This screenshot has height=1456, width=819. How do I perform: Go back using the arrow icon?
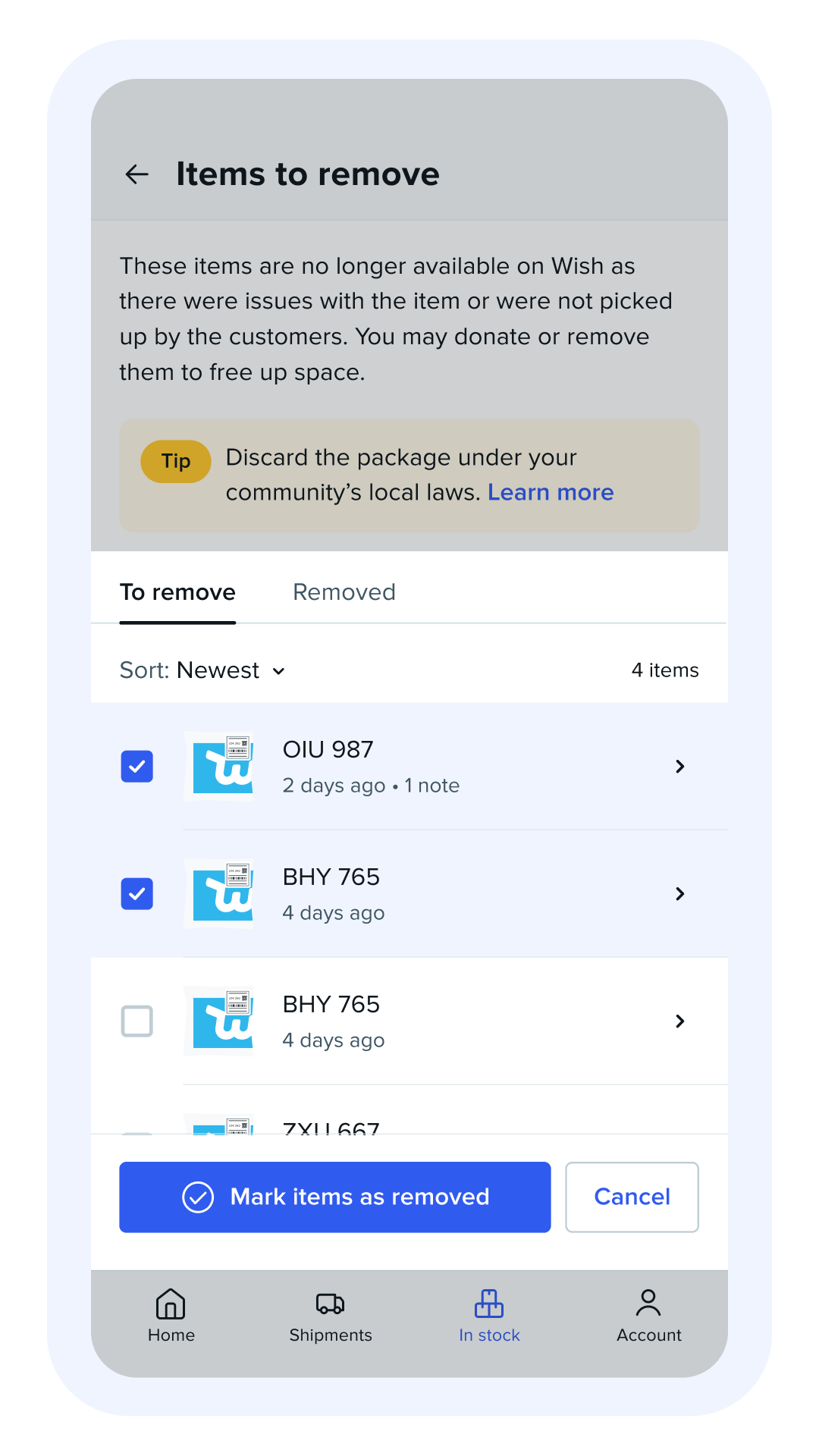click(136, 174)
